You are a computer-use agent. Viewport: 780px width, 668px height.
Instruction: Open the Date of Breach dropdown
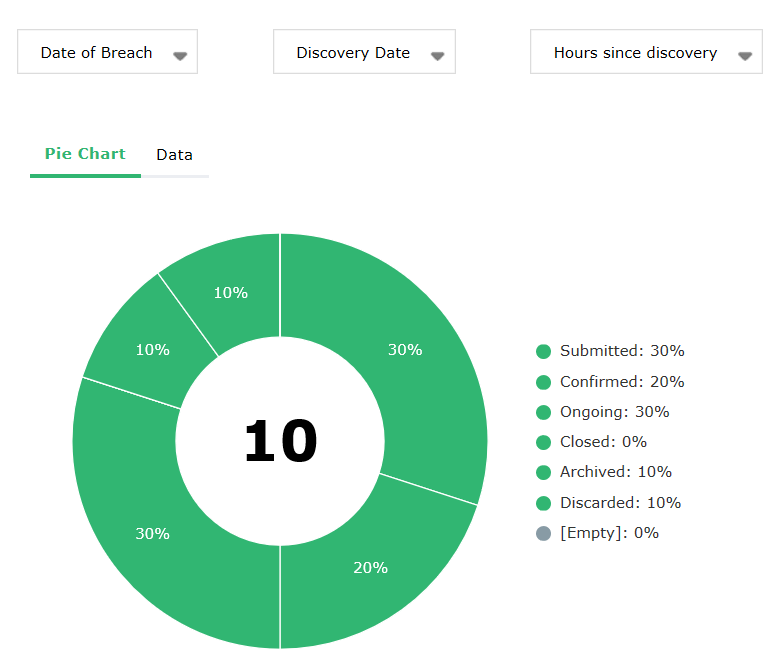(107, 52)
